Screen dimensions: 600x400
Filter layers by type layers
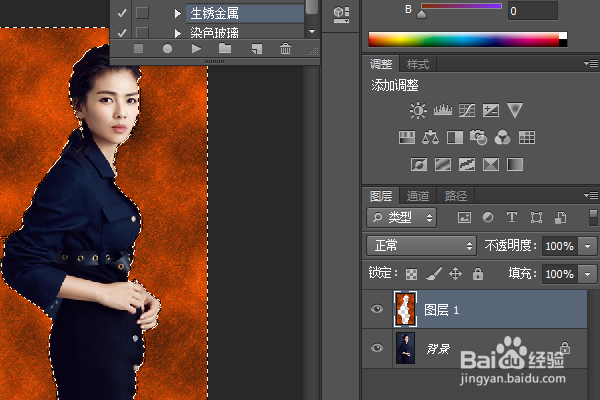[512, 217]
